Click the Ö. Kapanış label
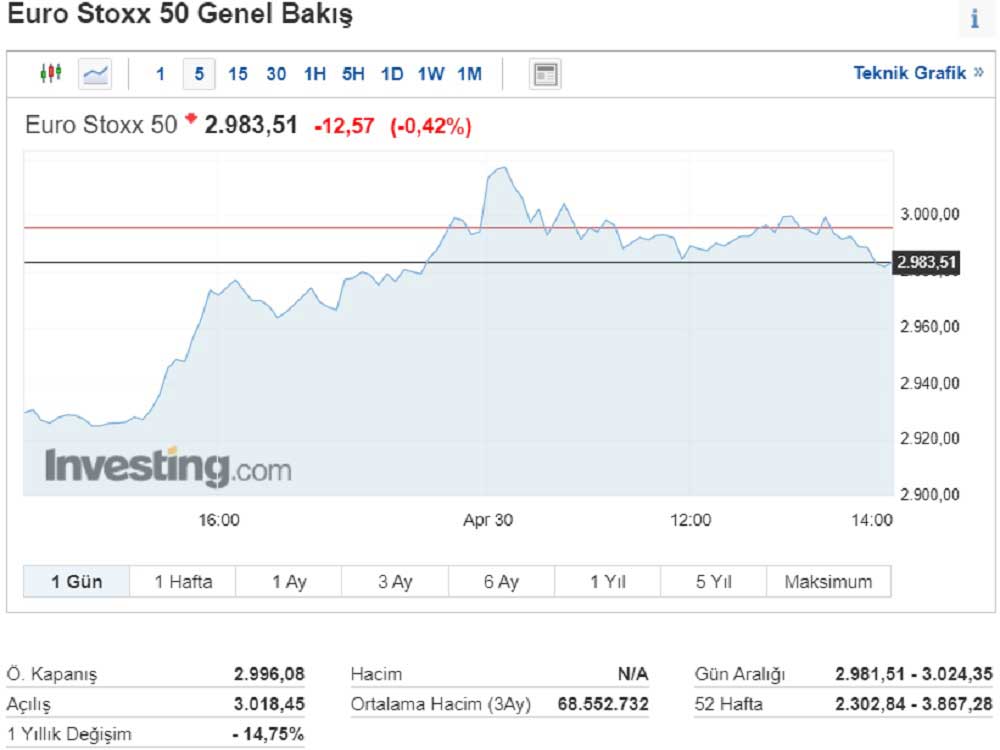The height and width of the screenshot is (750, 1000). [52, 674]
